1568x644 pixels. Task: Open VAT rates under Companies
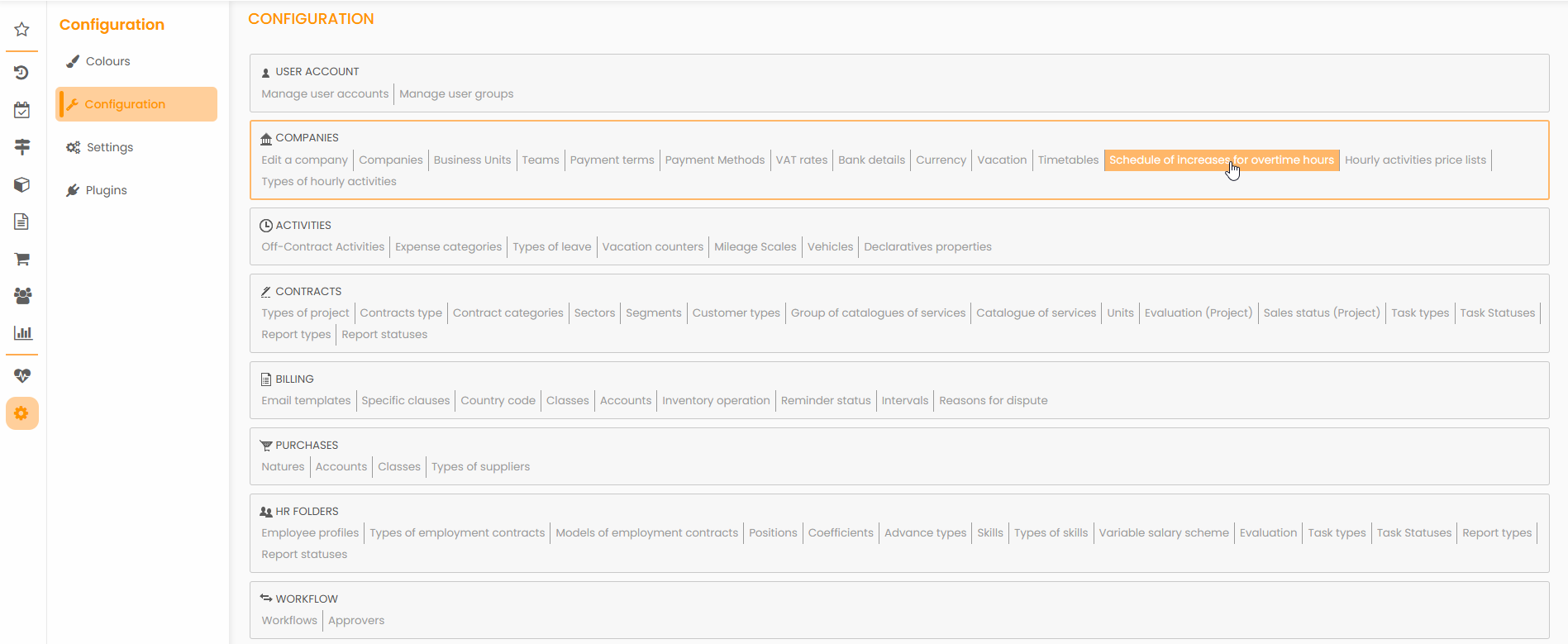(x=801, y=160)
